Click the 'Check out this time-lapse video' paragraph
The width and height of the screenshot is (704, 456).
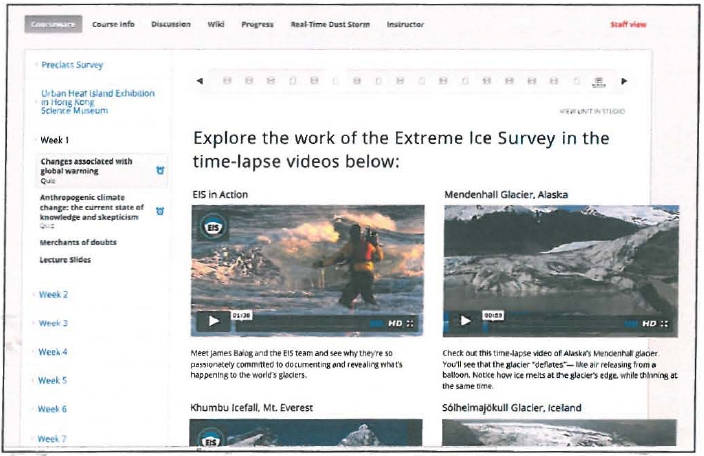tap(560, 369)
